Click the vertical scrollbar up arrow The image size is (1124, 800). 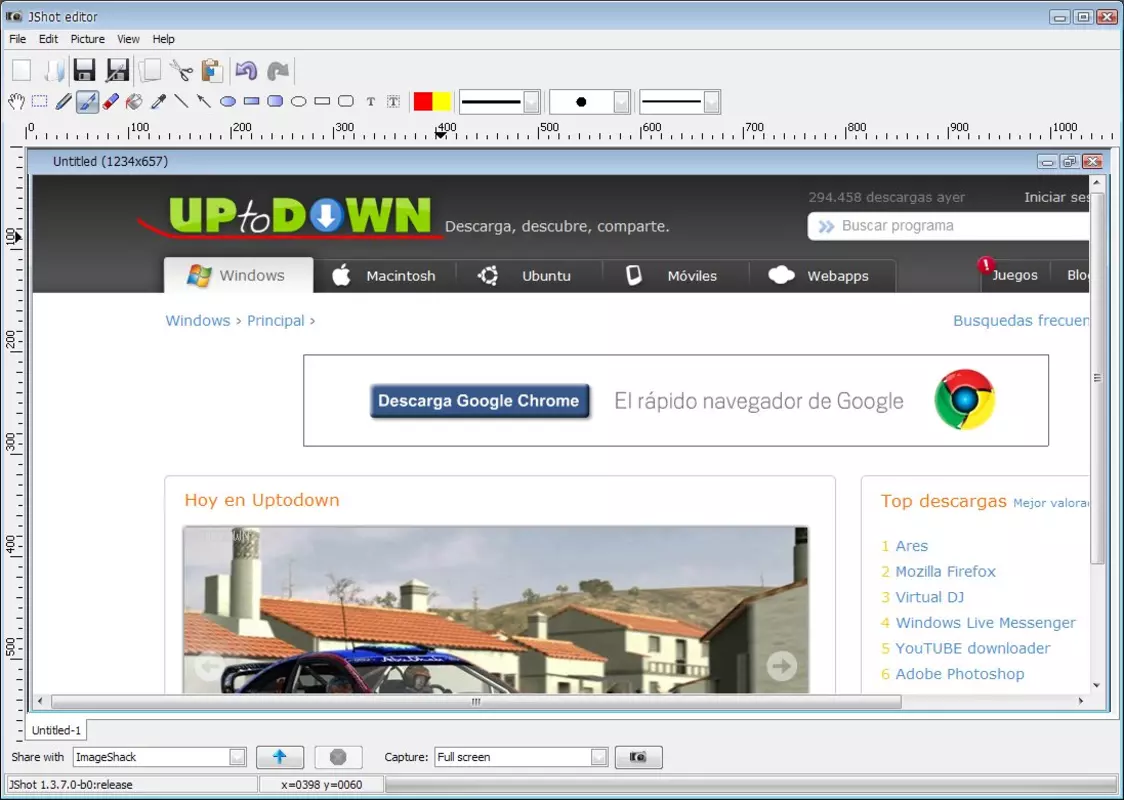click(1097, 183)
